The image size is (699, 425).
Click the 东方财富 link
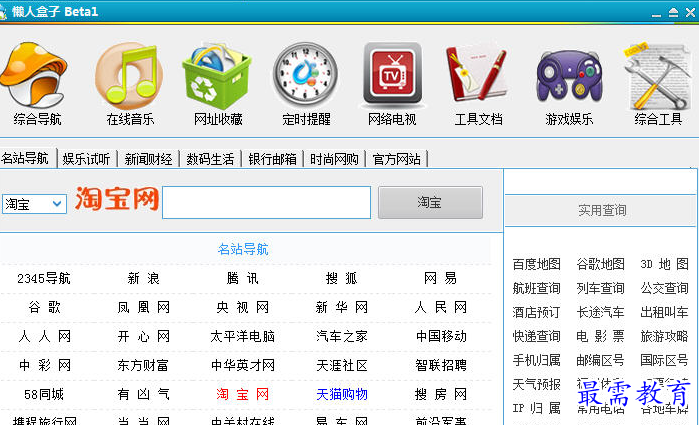pos(143,365)
